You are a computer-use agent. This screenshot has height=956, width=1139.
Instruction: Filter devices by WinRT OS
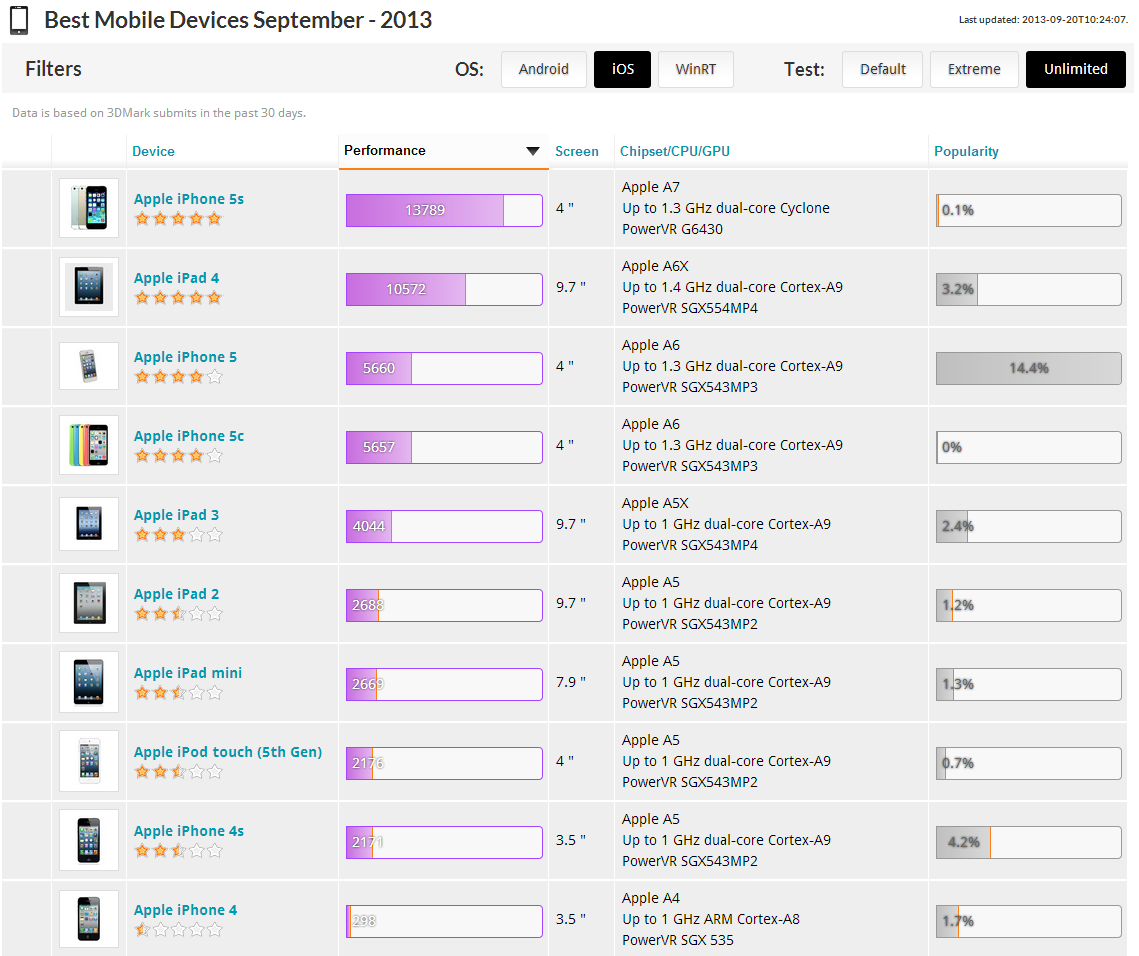695,70
